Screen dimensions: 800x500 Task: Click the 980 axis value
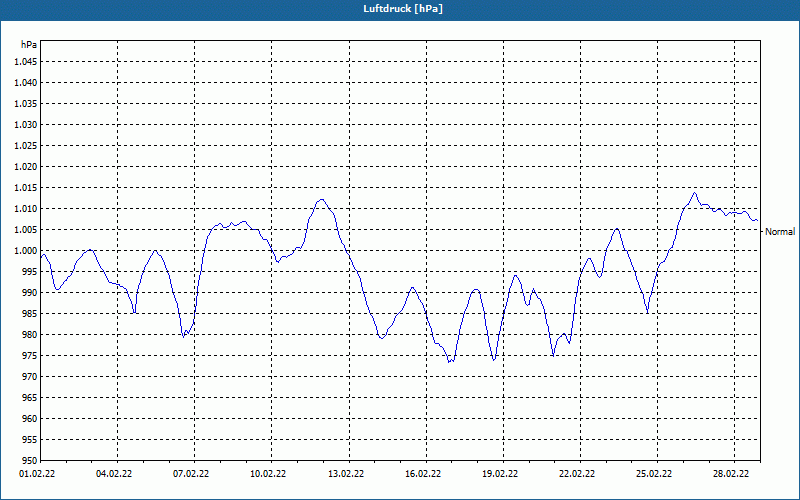pos(30,335)
